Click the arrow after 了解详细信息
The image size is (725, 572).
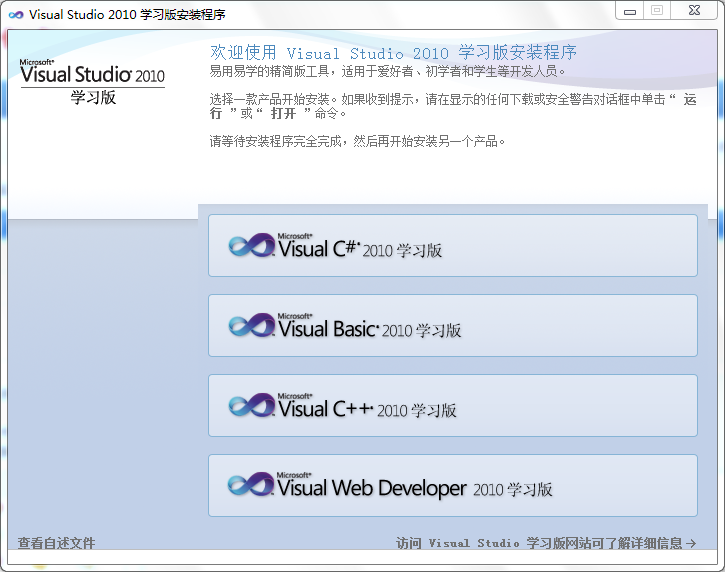point(691,543)
